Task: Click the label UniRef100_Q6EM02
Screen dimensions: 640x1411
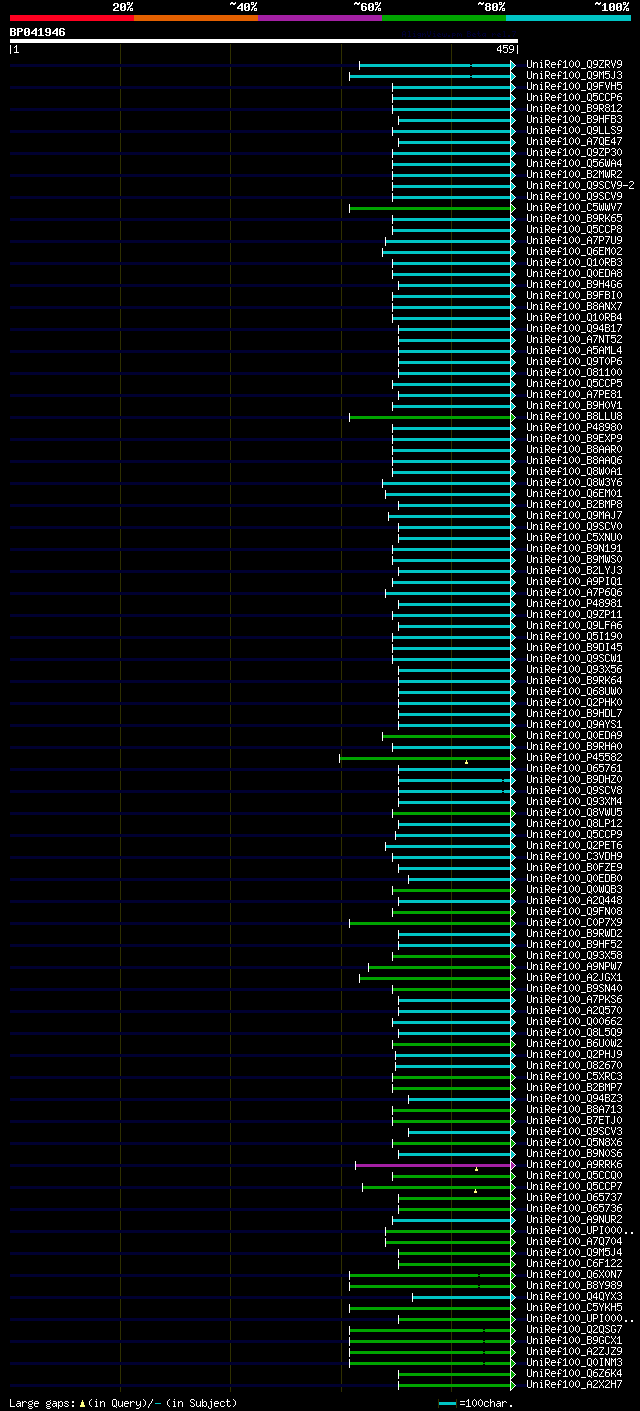Action: tap(574, 251)
